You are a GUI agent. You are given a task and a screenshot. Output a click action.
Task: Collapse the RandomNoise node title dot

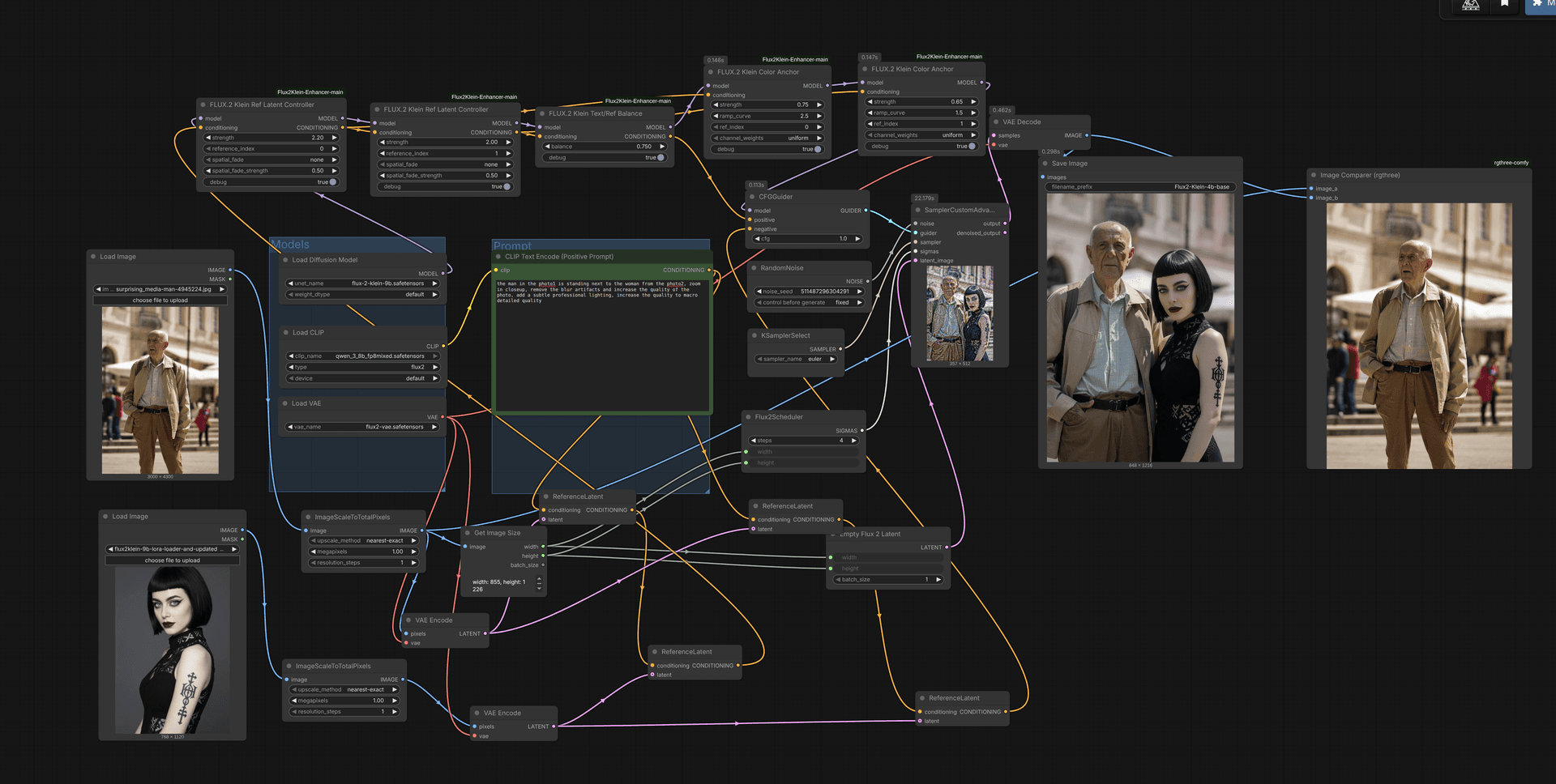click(x=753, y=268)
